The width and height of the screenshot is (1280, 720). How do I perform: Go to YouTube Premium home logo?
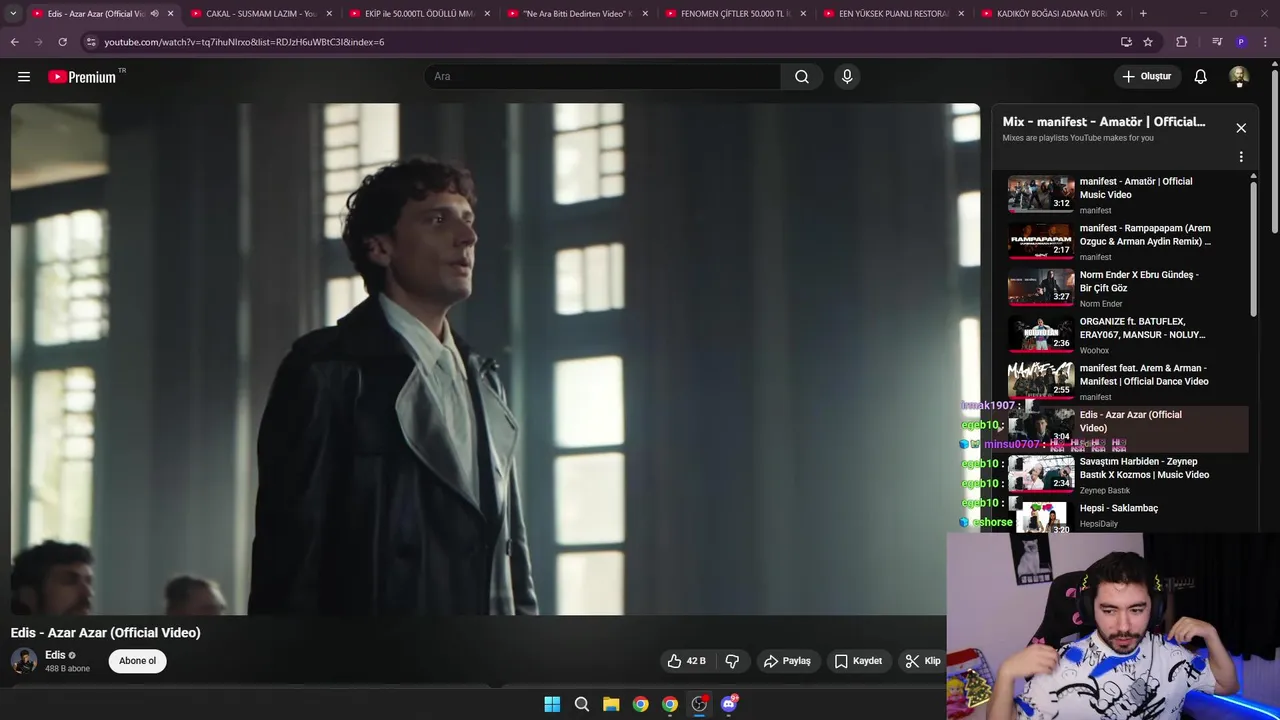click(x=83, y=77)
